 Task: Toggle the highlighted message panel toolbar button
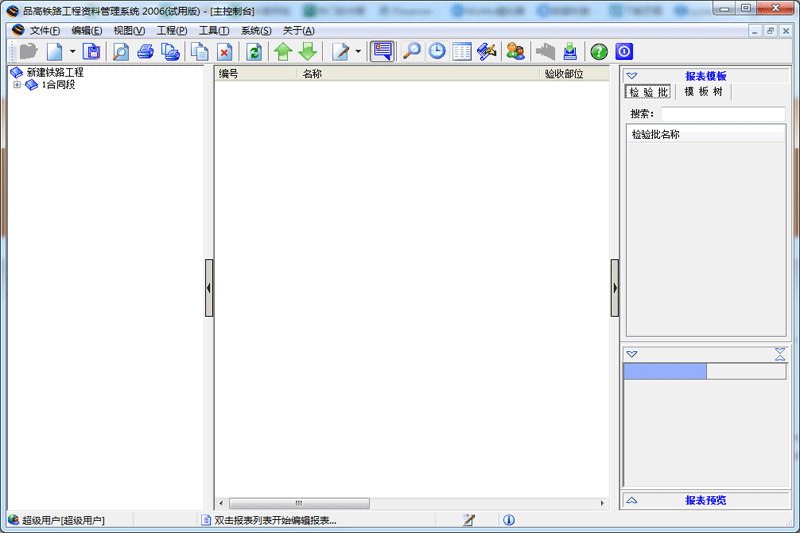[381, 52]
